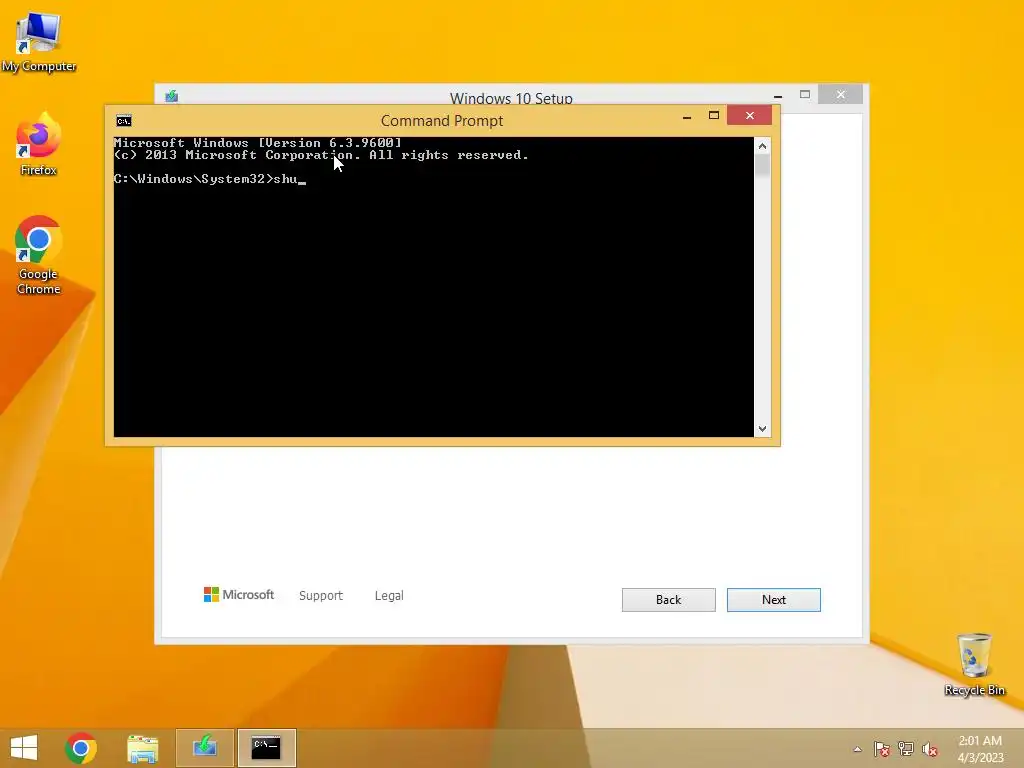Switch to Windows 10 Setup taskbar item

(205, 748)
